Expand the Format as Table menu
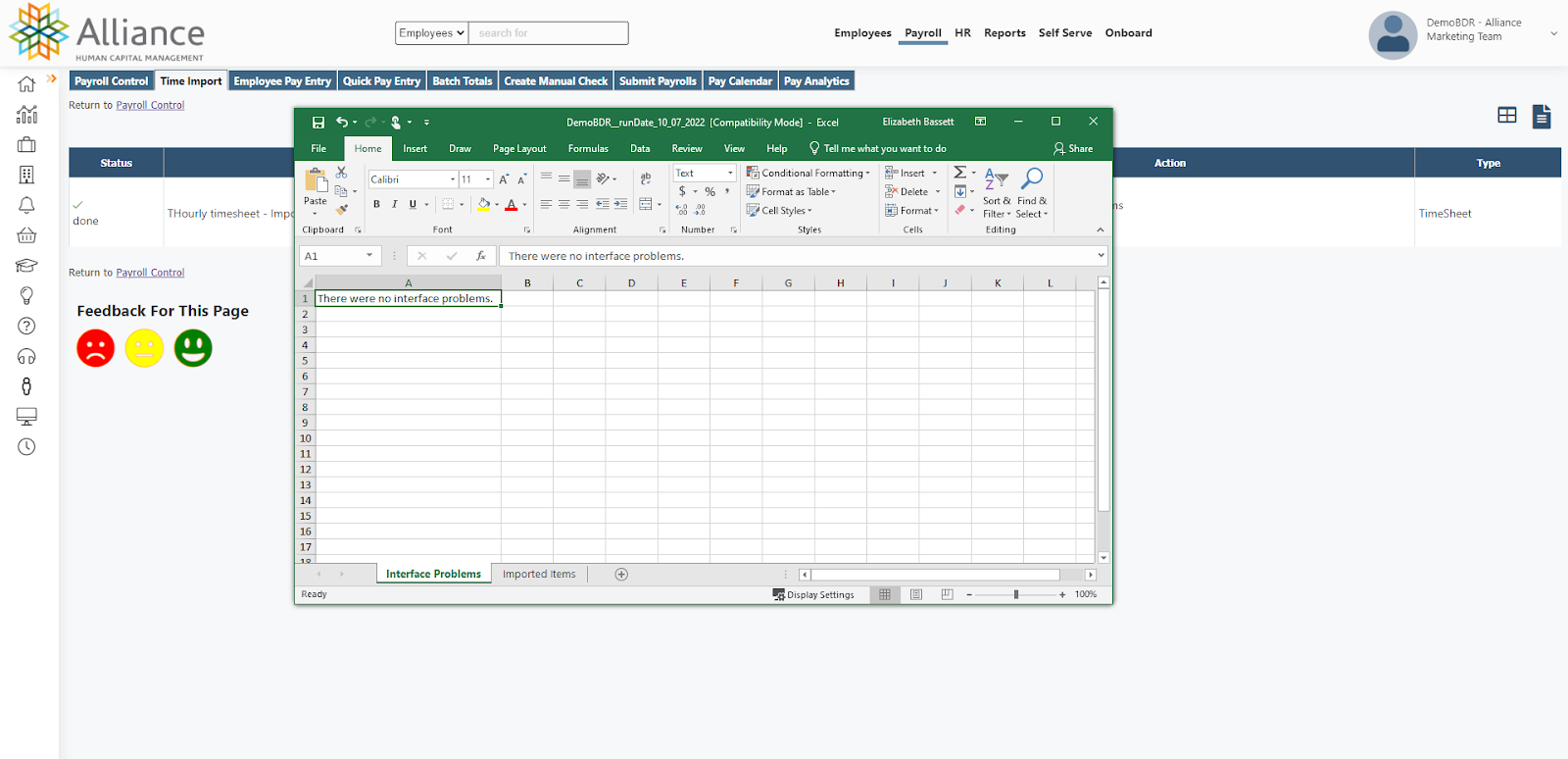Screen dimensions: 1568x759 (791, 191)
